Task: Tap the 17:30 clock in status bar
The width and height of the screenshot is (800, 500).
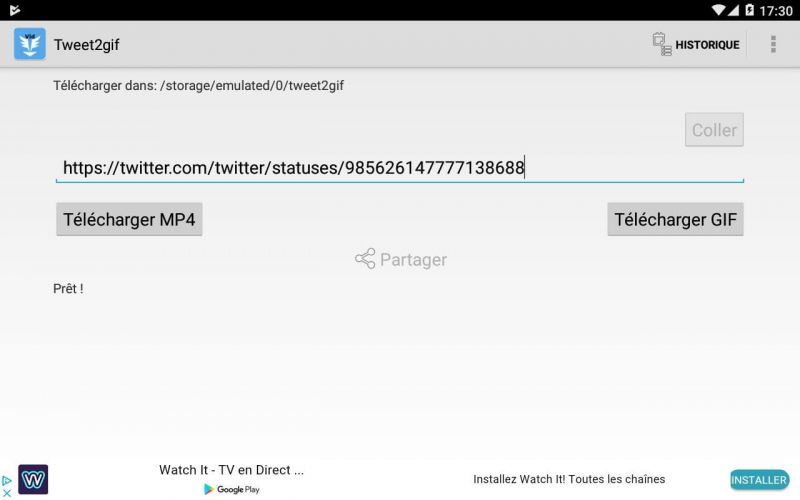Action: coord(776,11)
